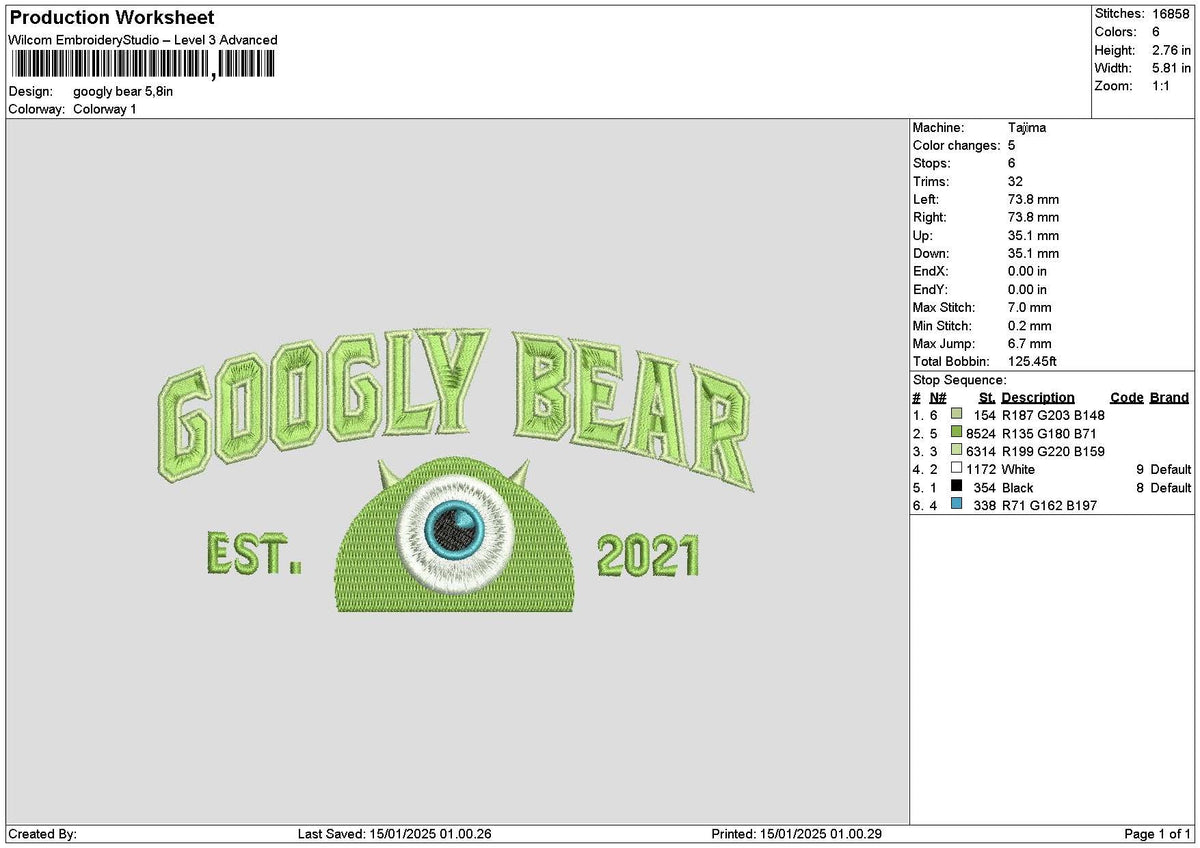Click the blue swatch for thread 338
1200x848 pixels.
[x=956, y=505]
